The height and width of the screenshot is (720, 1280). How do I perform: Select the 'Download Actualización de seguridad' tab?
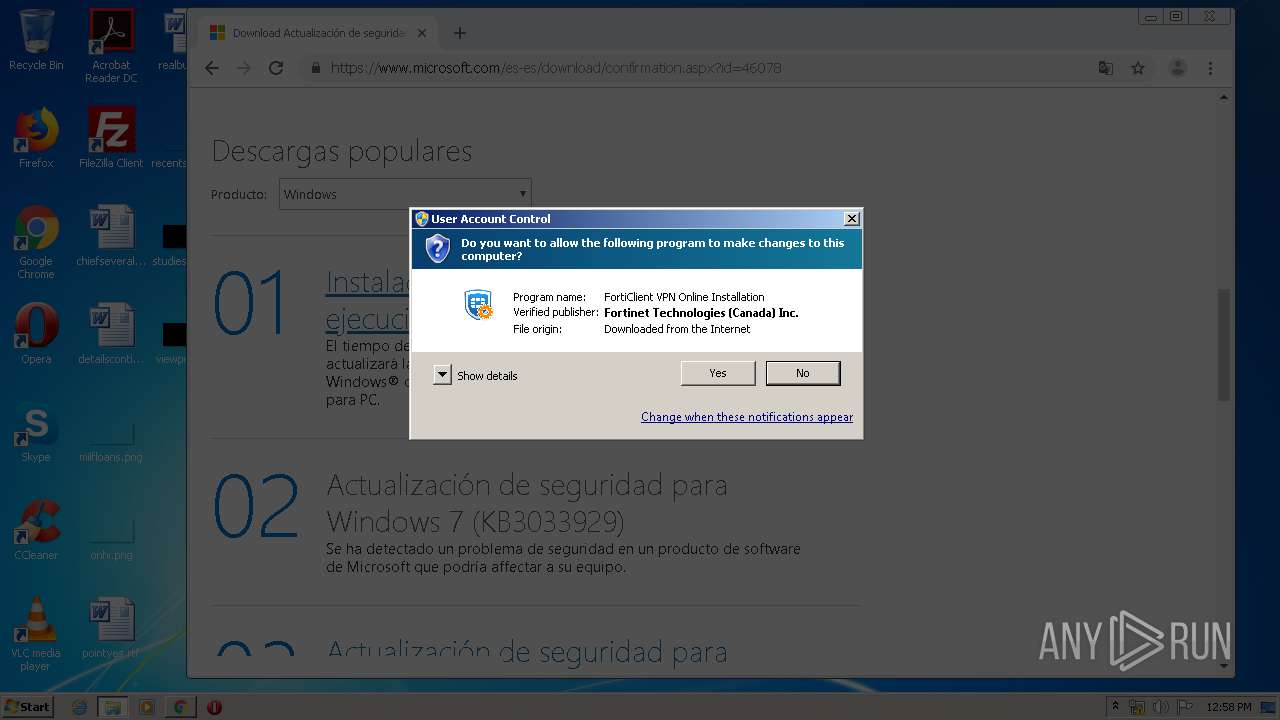pos(316,33)
